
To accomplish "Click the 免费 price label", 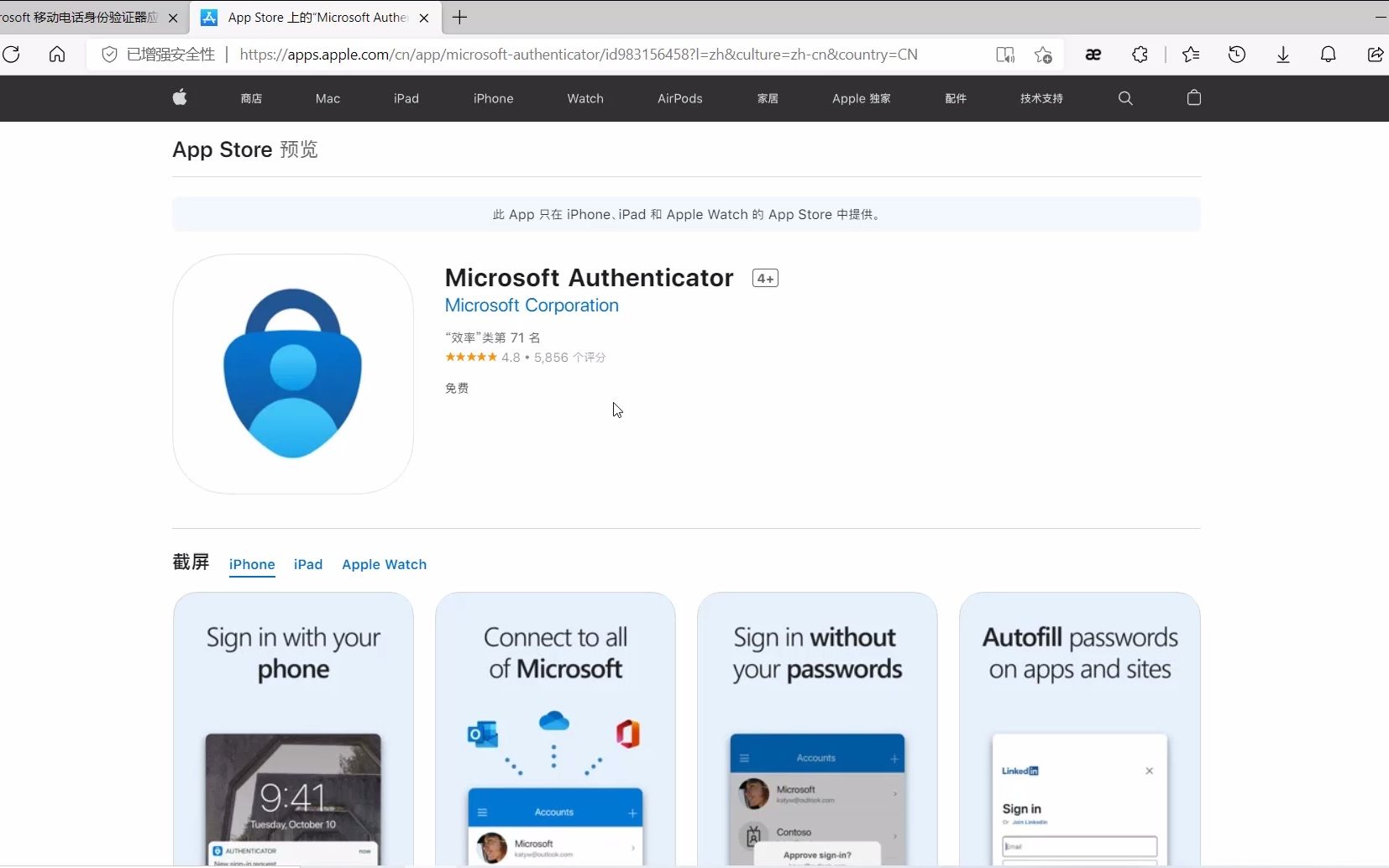I will click(x=457, y=388).
